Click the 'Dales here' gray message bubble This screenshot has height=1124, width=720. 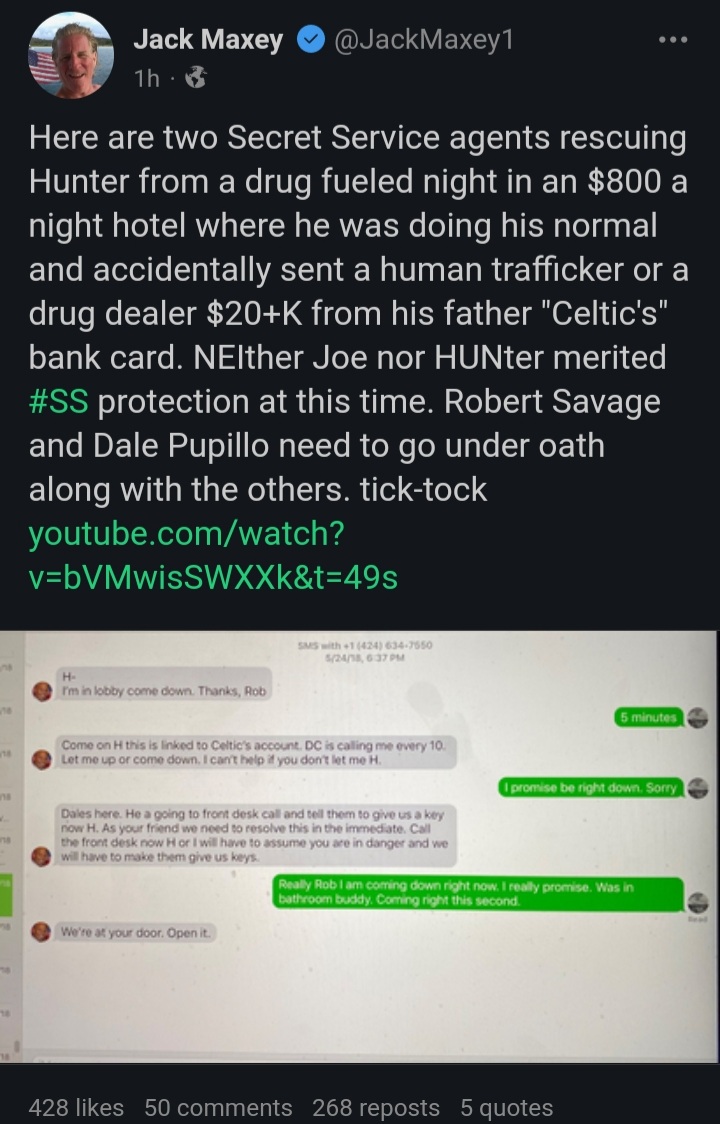click(x=256, y=835)
